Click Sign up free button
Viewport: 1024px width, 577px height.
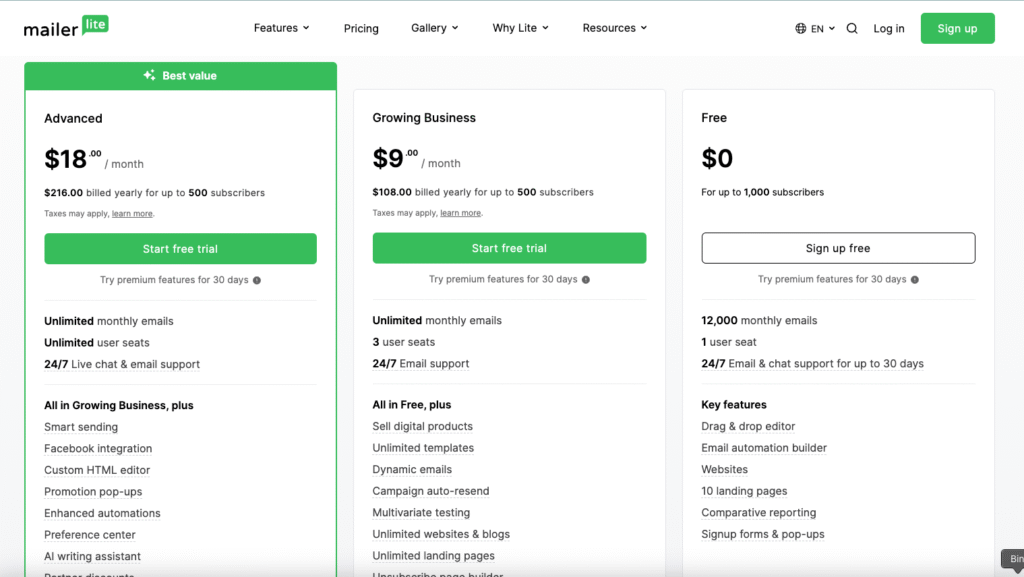click(839, 248)
